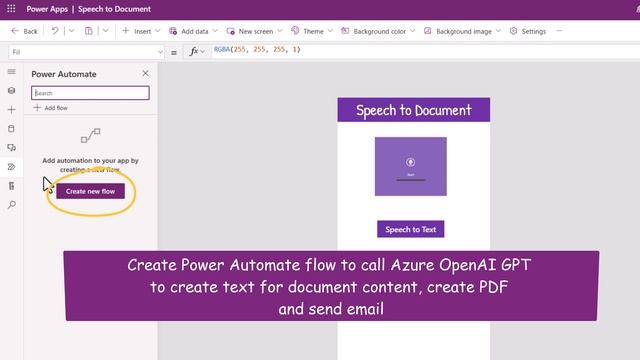Click the Insert plus icon in the sidebar
This screenshot has height=360, width=640.
click(11, 109)
